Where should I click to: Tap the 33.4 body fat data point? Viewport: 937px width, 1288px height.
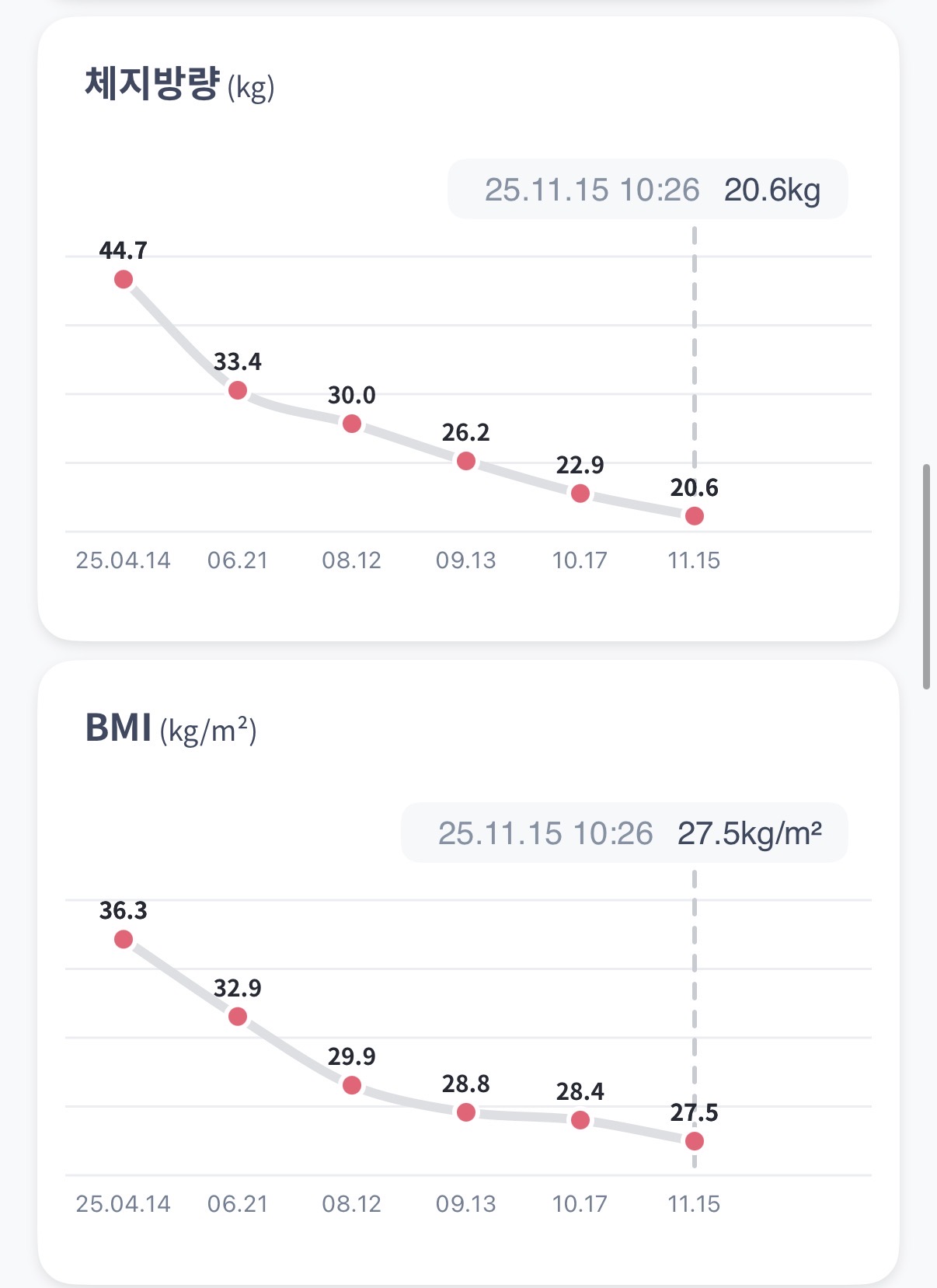tap(238, 390)
